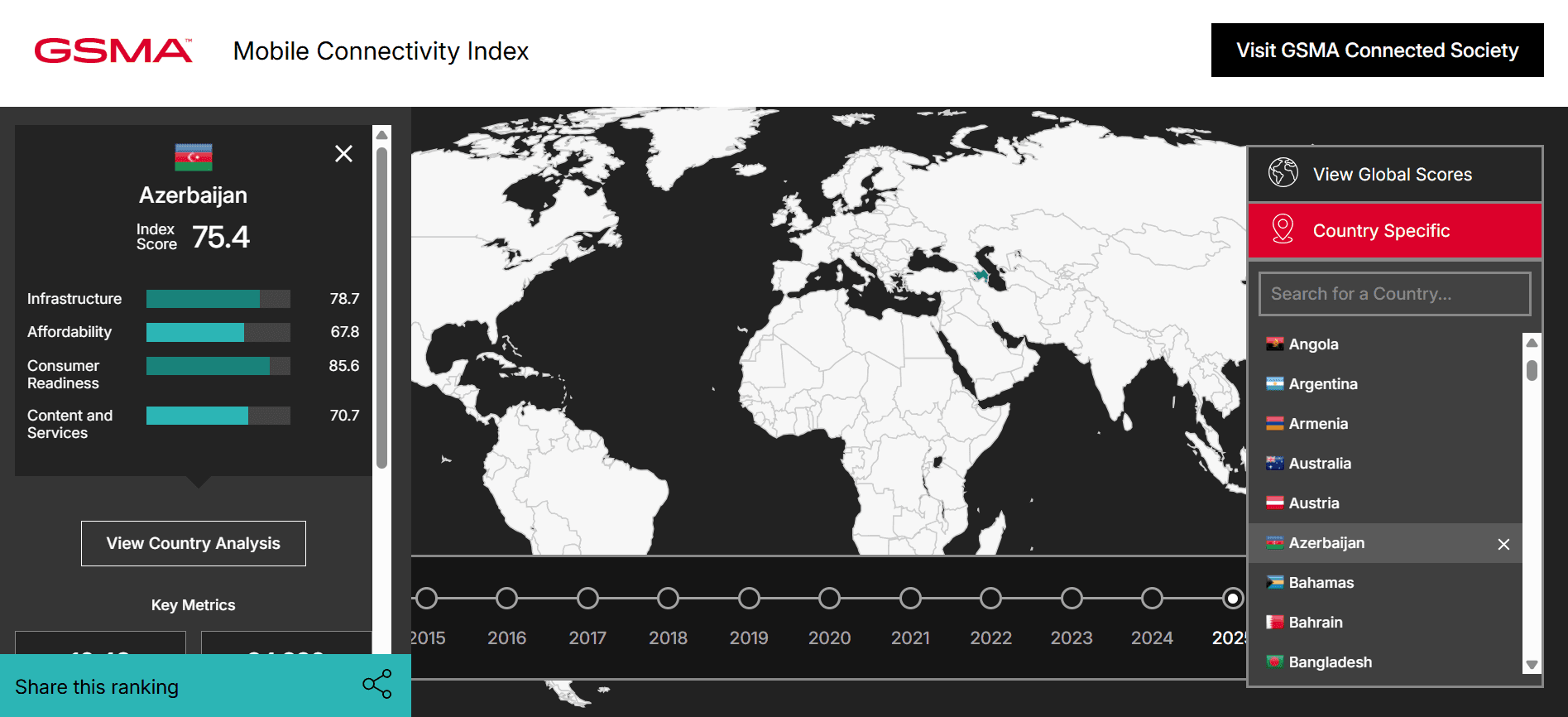Select year 2017 on the timeline
Viewport: 1568px width, 717px height.
pos(587,598)
